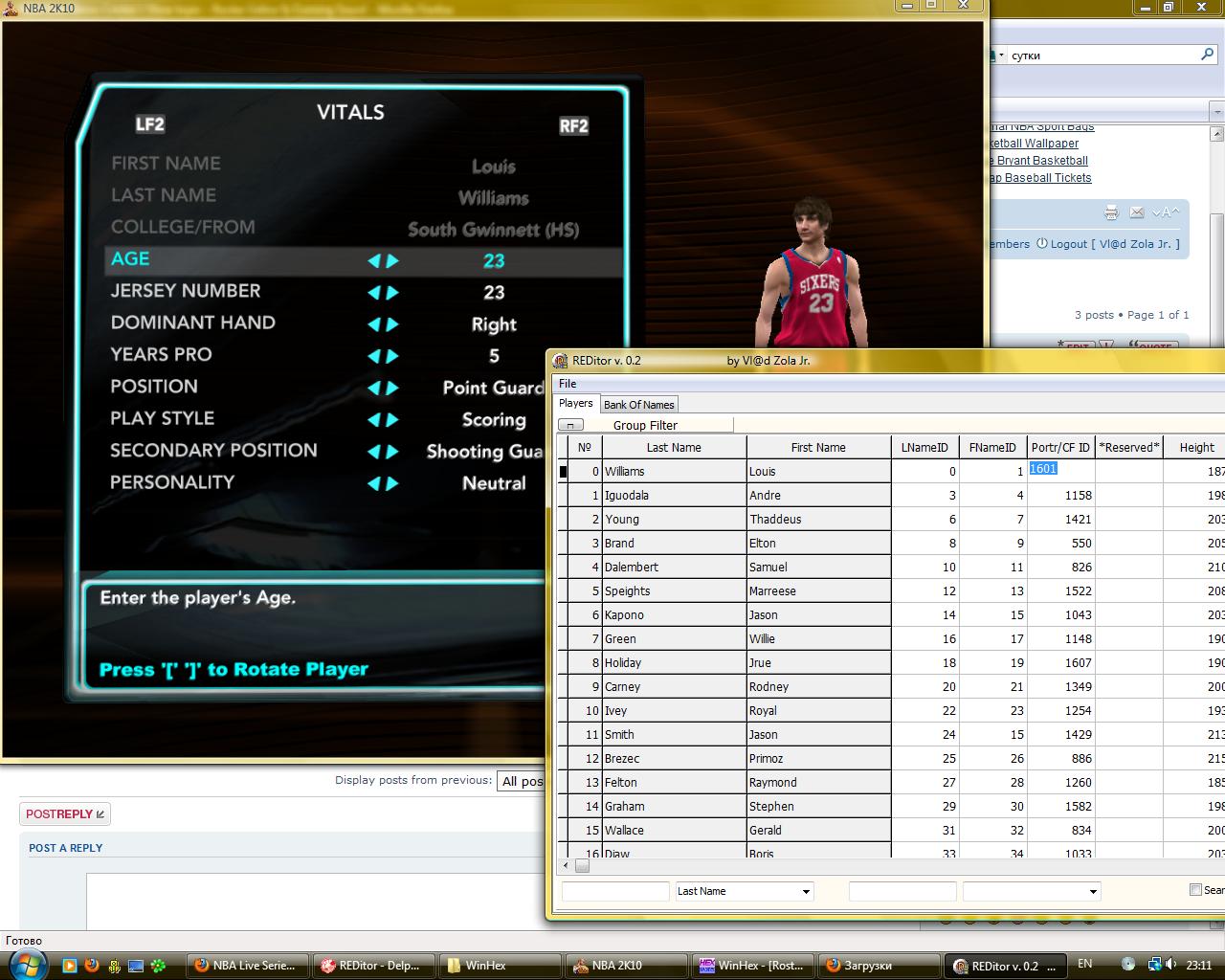Click Portr/CF ID value 1158

[x=1060, y=495]
